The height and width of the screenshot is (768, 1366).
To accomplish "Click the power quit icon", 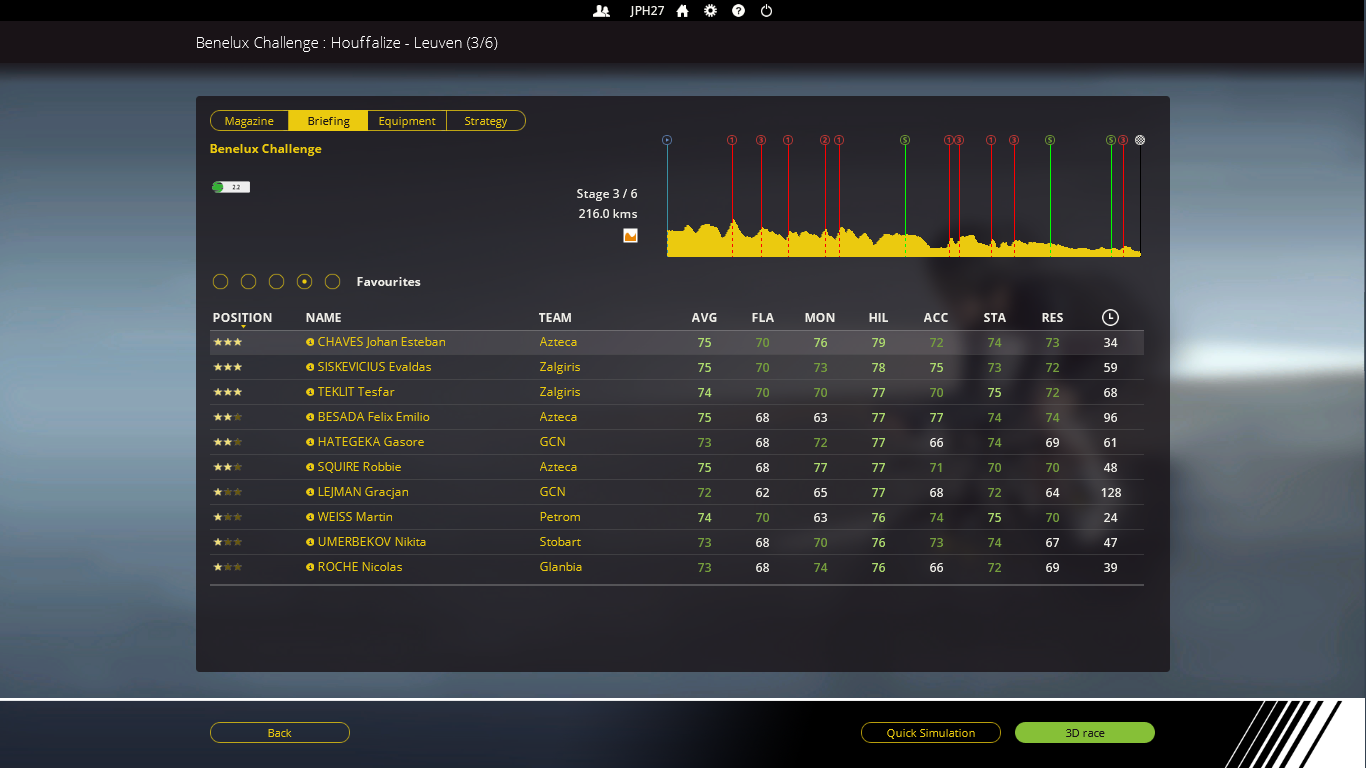I will point(766,11).
